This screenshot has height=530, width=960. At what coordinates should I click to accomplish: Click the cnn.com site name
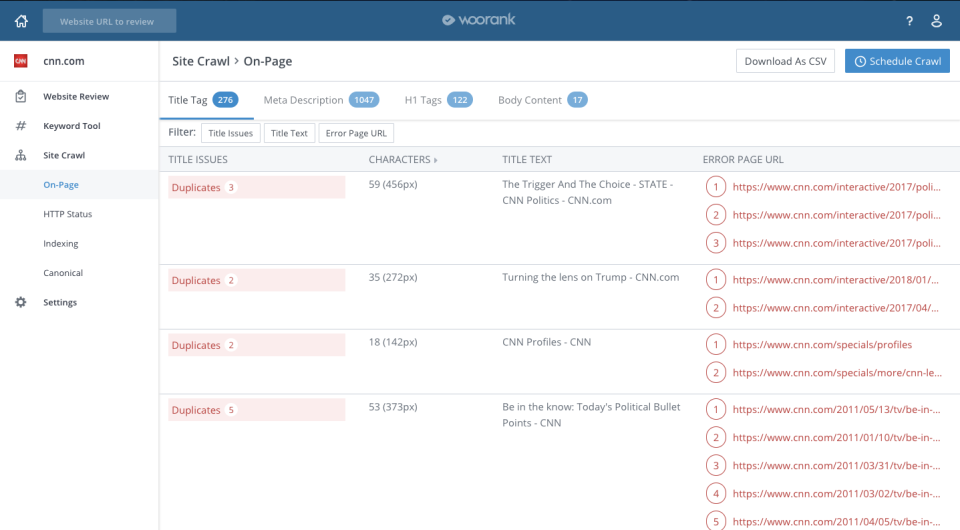click(x=64, y=61)
